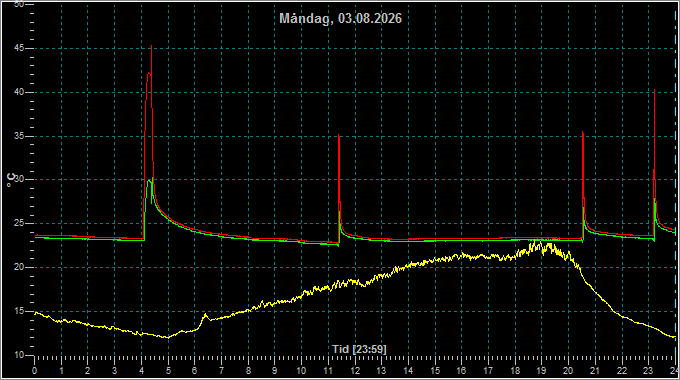Click hour 16 on the time axis

[461, 371]
